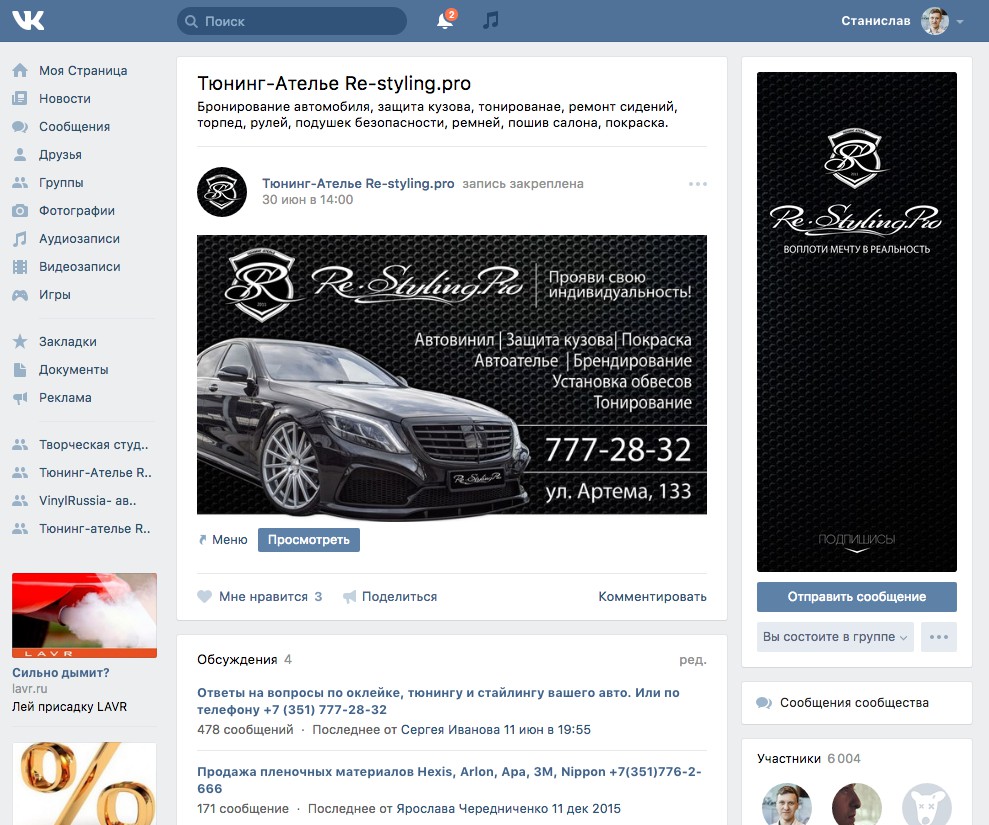Click Комментировать link under post
This screenshot has height=825, width=989.
tap(652, 597)
